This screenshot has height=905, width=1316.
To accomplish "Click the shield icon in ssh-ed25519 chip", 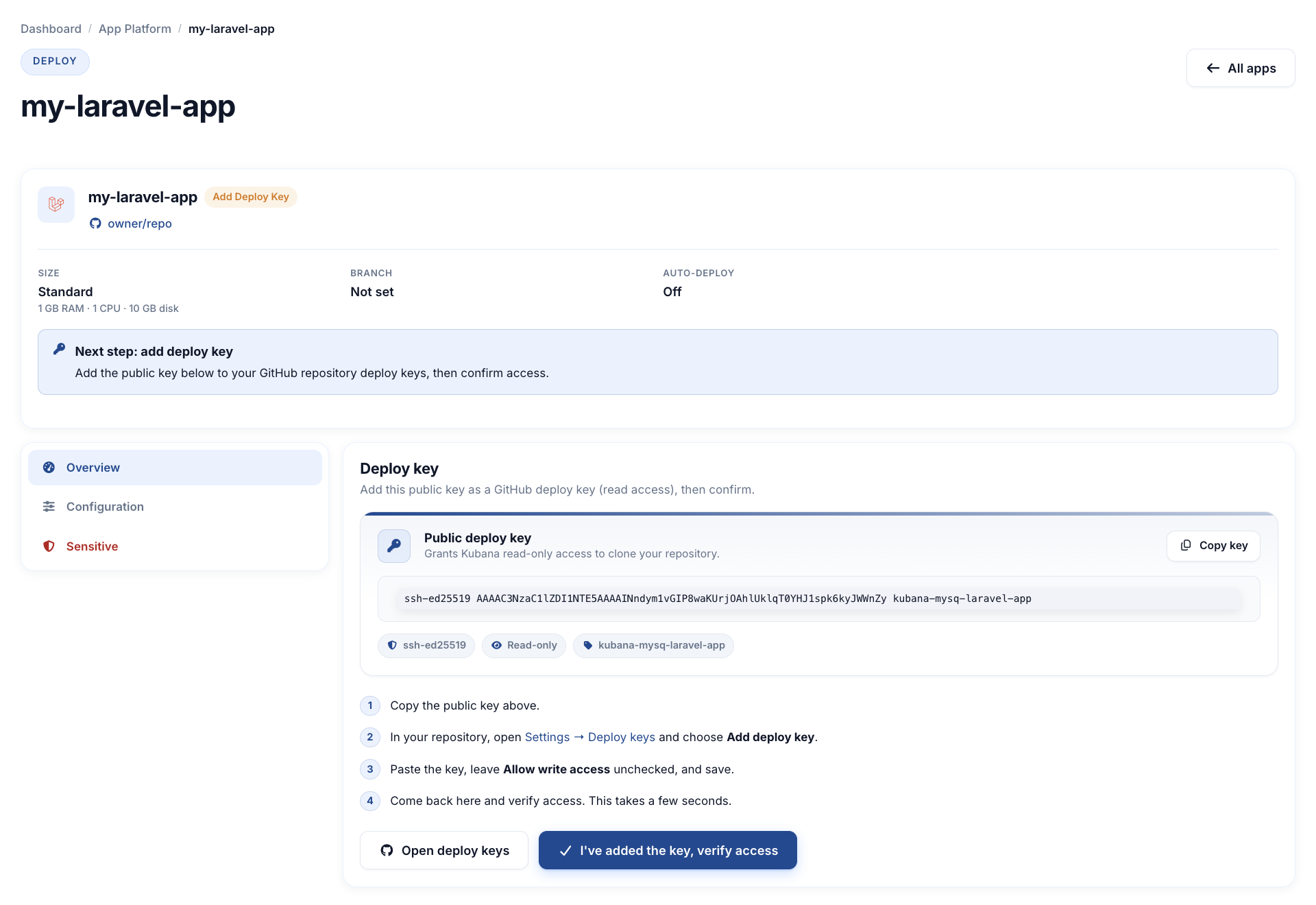I will [392, 645].
